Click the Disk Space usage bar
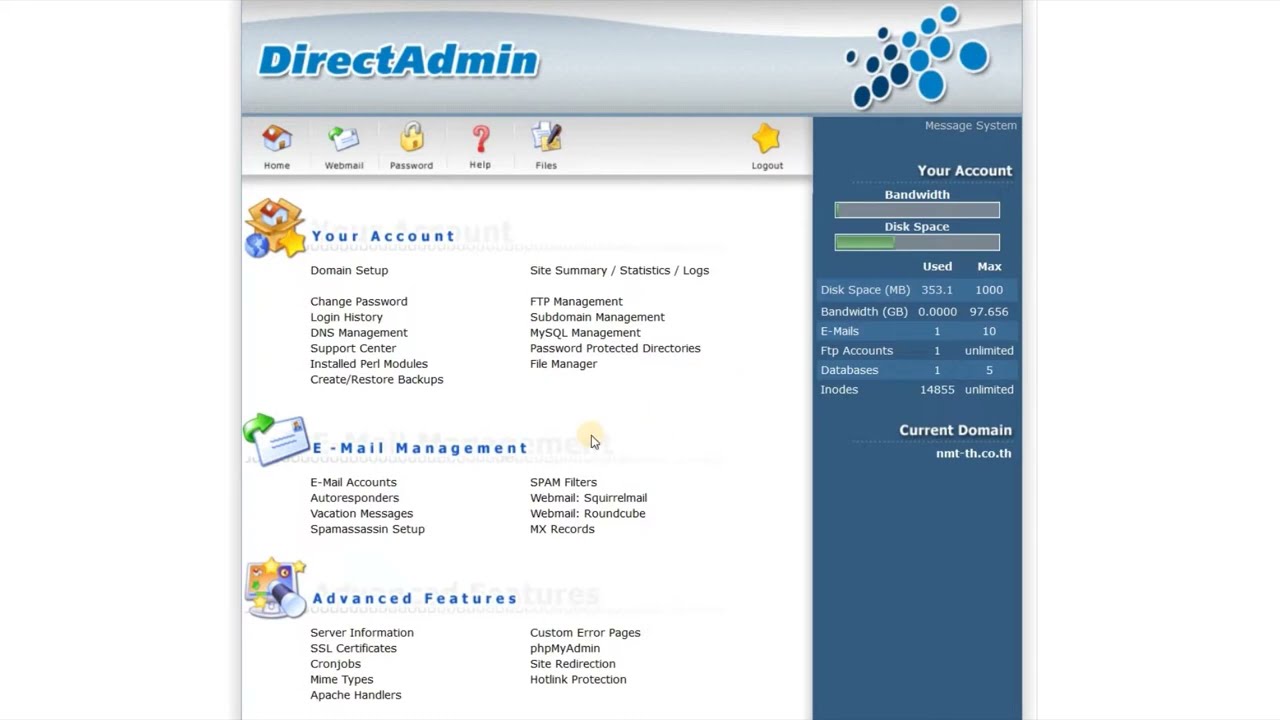This screenshot has height=720, width=1280. click(x=917, y=242)
